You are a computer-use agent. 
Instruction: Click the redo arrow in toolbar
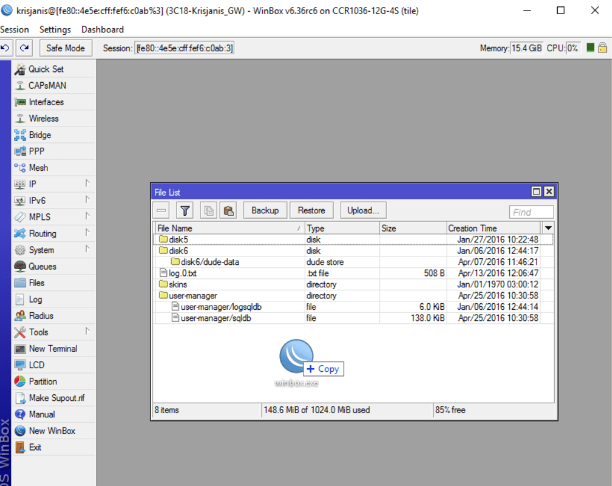[24, 48]
